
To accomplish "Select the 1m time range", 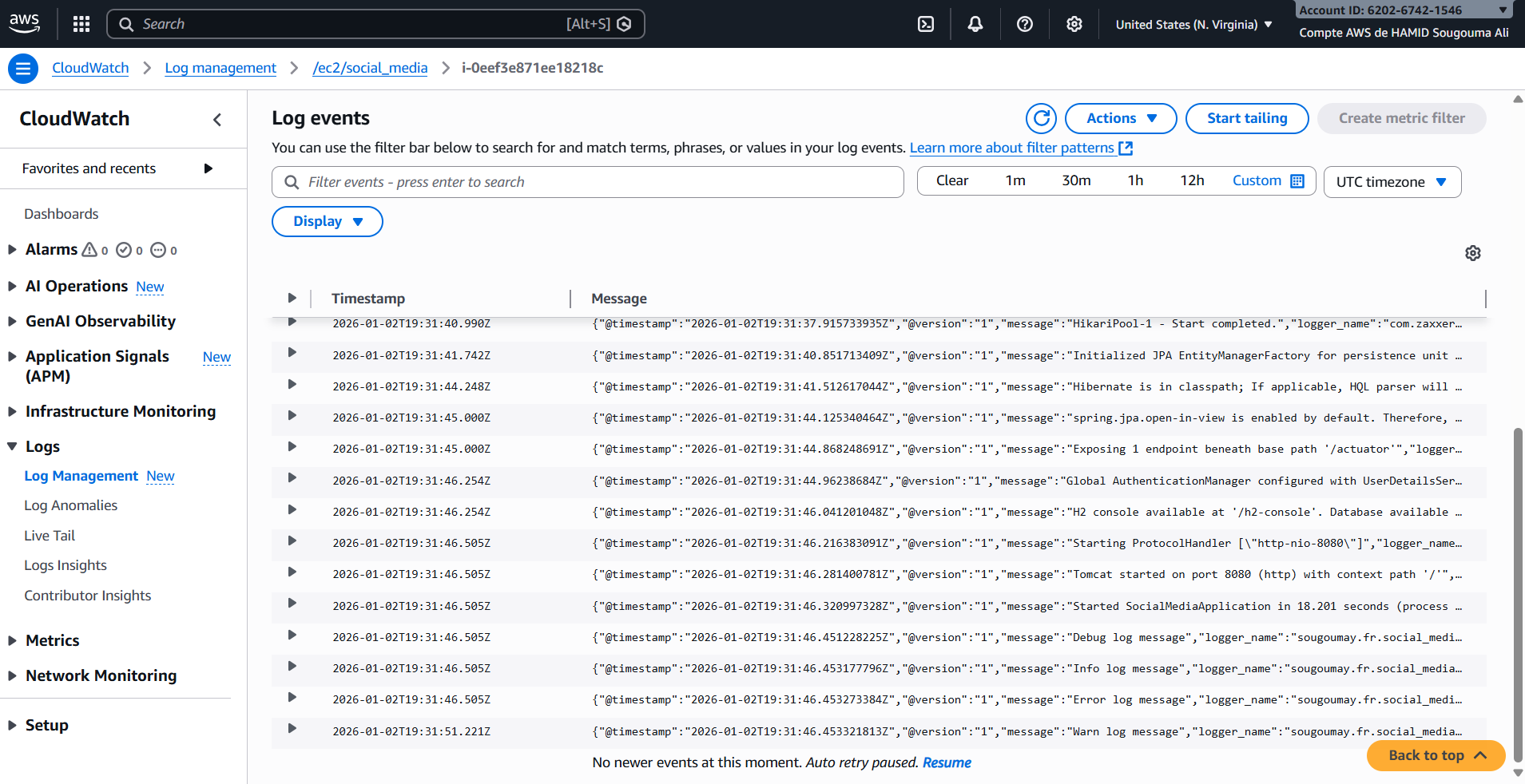I will (x=1015, y=180).
